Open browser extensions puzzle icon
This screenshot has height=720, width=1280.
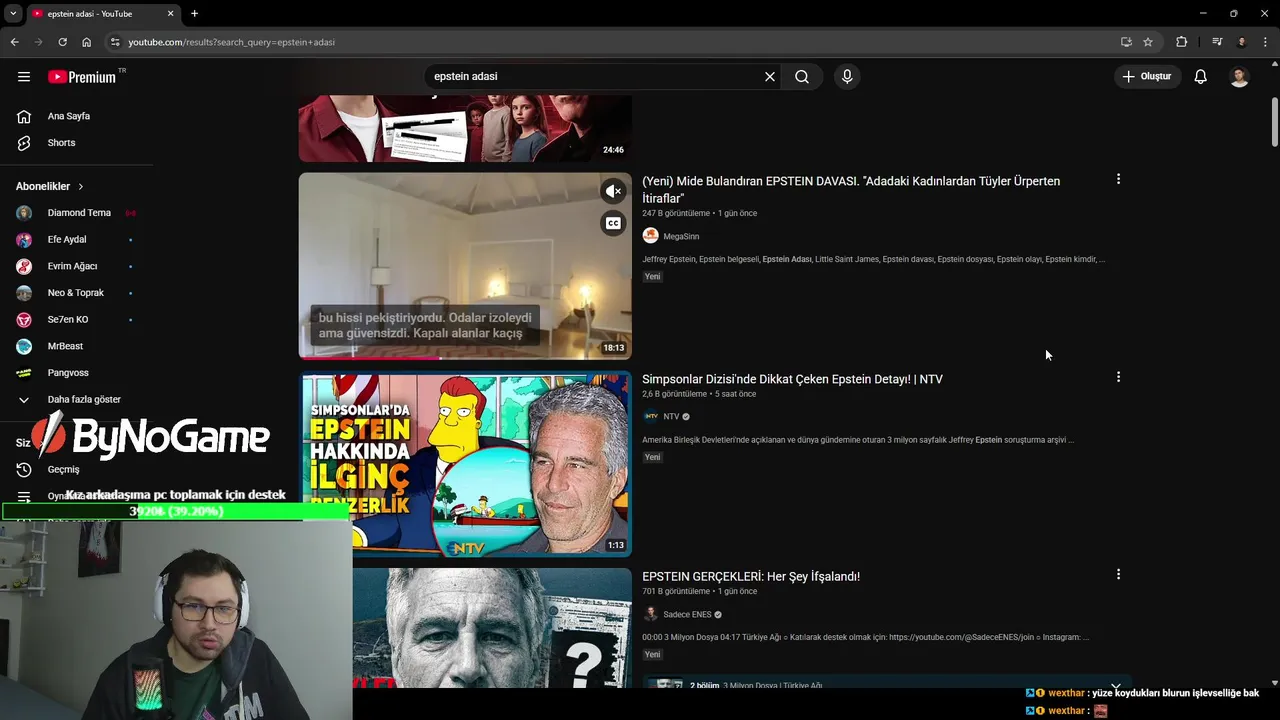pos(1182,42)
